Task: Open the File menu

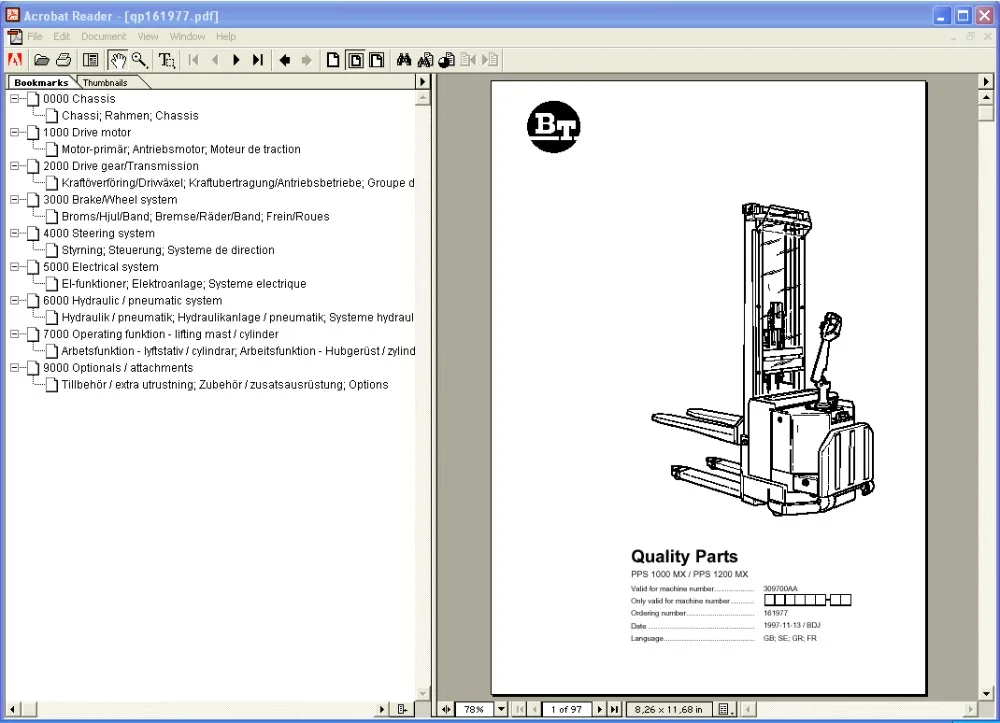Action: pos(35,36)
